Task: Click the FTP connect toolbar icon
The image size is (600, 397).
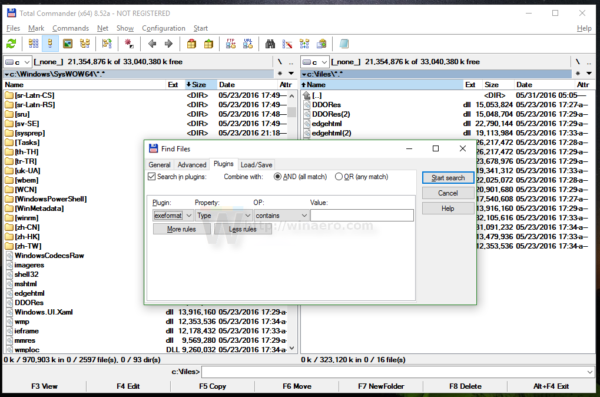Action: pyautogui.click(x=231, y=44)
